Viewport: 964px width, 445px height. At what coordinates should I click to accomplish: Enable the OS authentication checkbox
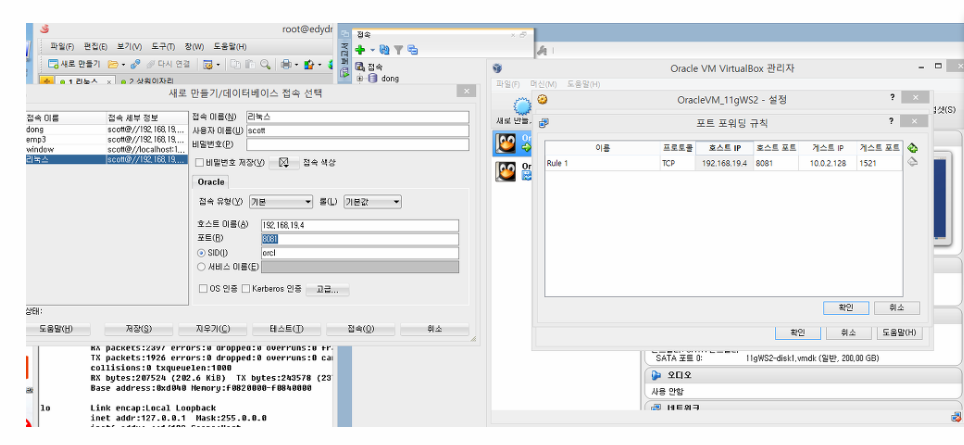pos(203,288)
